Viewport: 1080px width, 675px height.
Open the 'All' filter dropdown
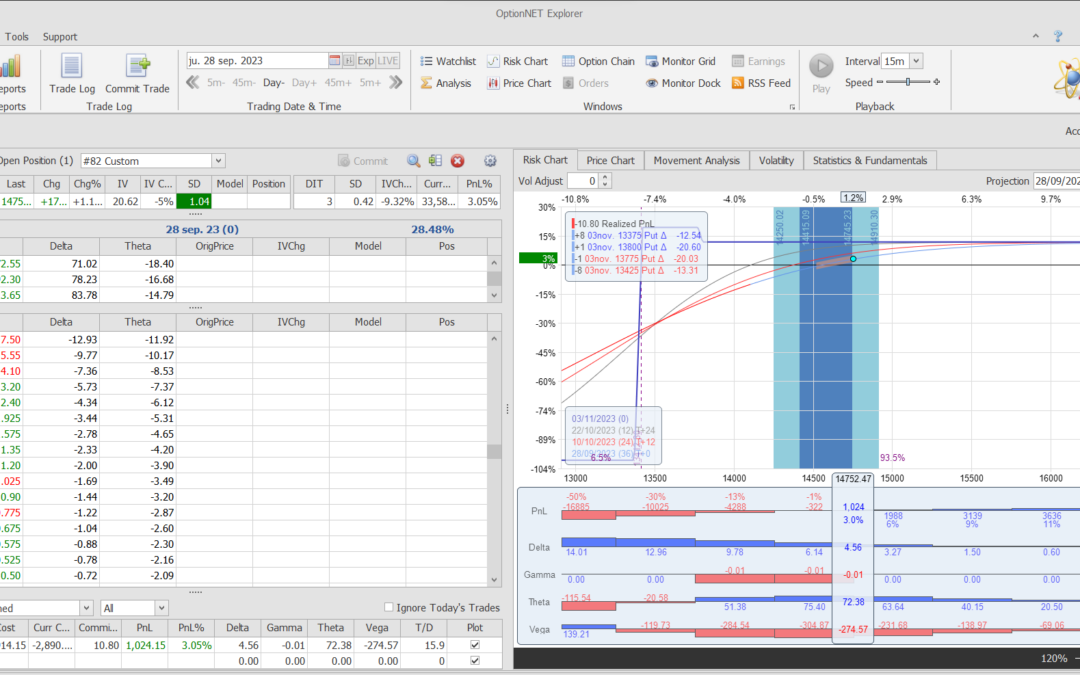pyautogui.click(x=161, y=608)
